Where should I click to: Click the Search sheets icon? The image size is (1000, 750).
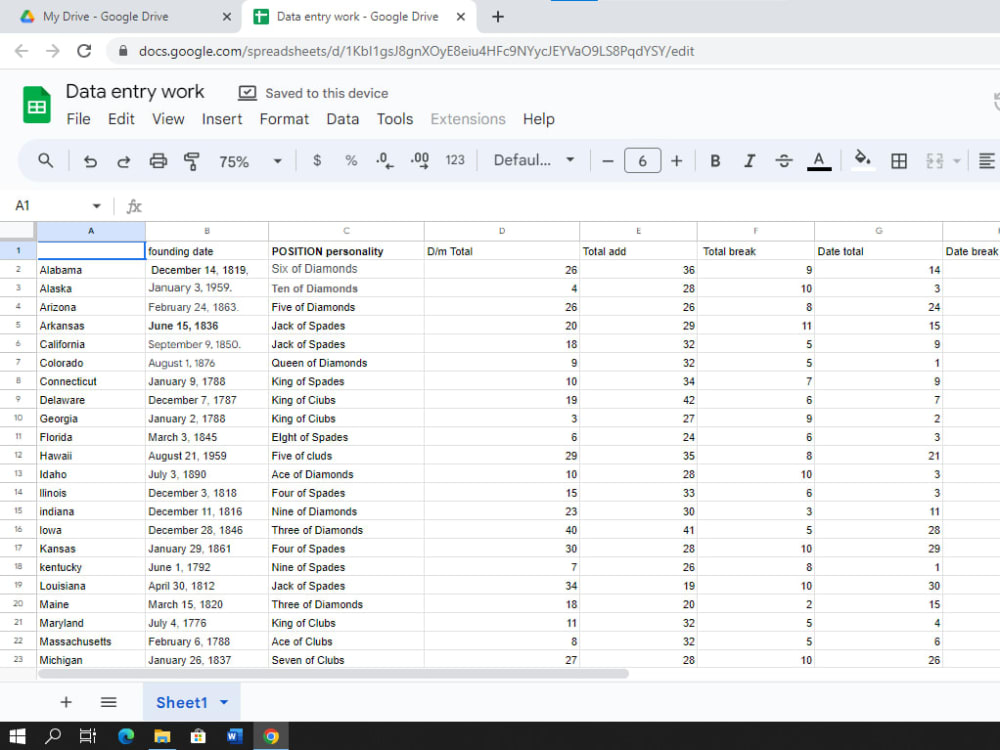point(47,160)
